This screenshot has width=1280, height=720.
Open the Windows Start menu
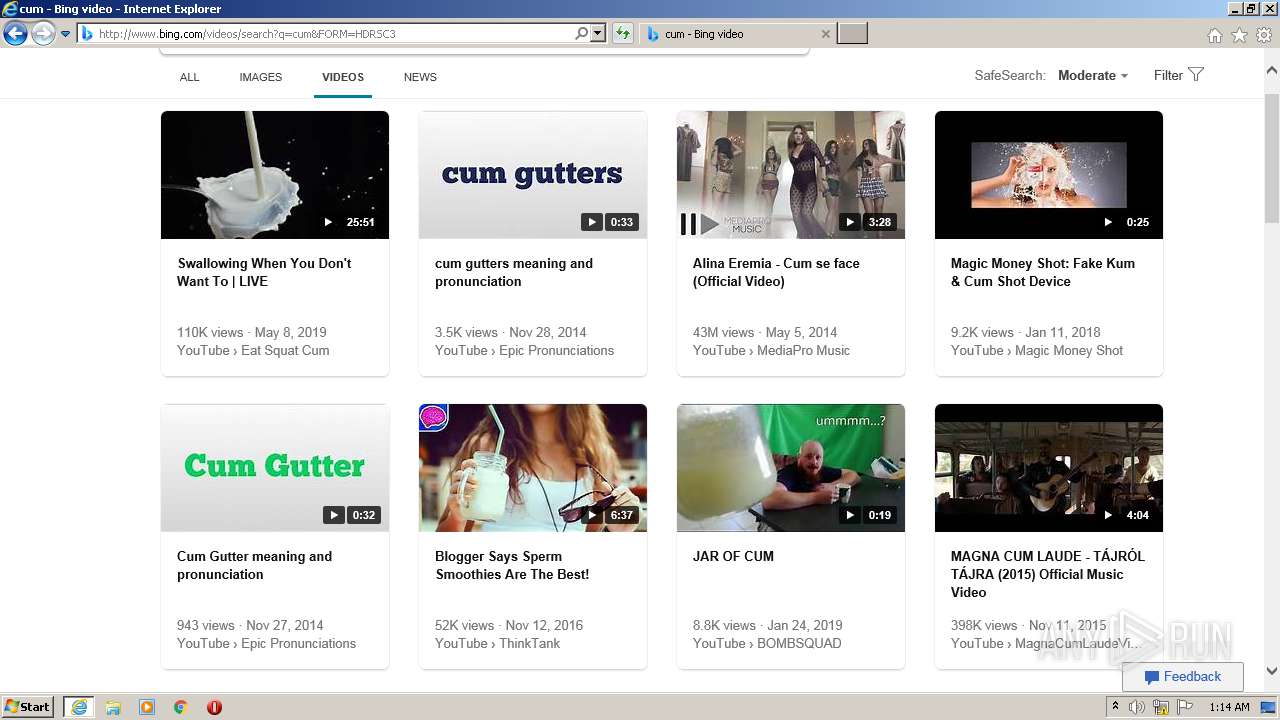click(x=27, y=707)
